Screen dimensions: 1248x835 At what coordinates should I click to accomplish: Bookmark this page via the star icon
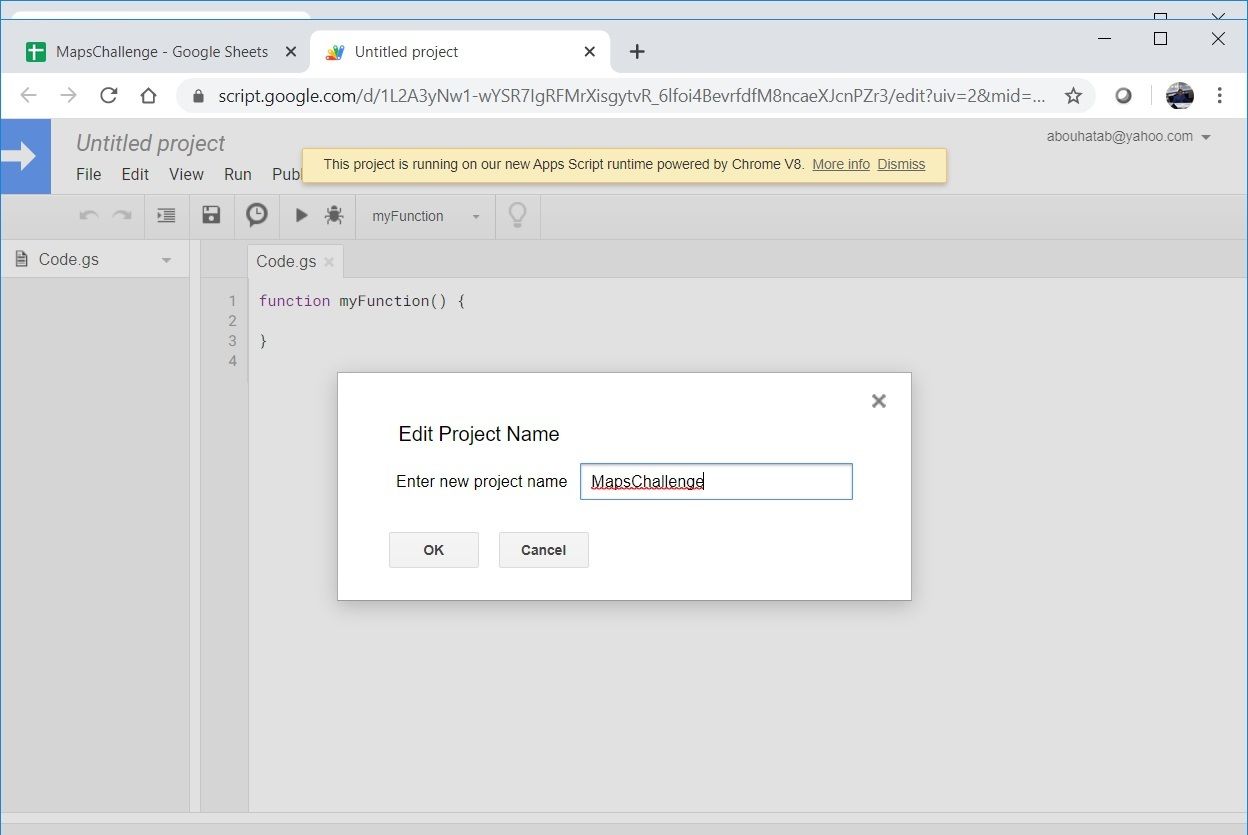point(1073,95)
